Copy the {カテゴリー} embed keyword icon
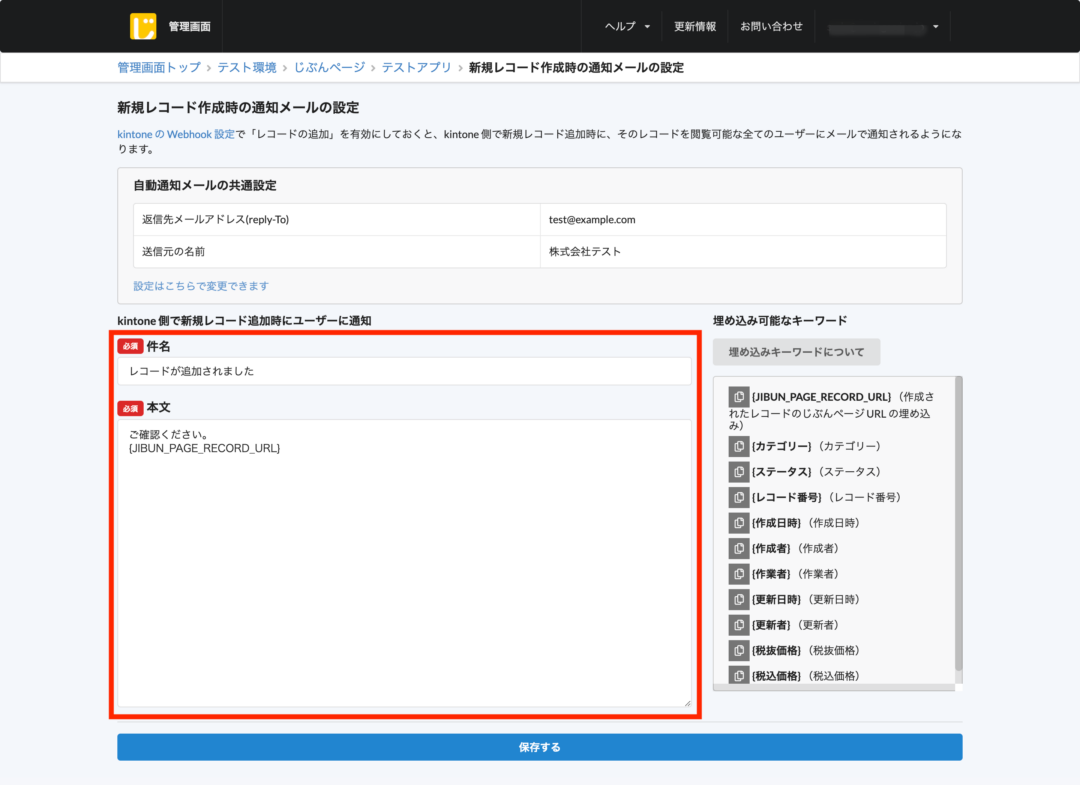Image resolution: width=1080 pixels, height=785 pixels. [x=738, y=446]
